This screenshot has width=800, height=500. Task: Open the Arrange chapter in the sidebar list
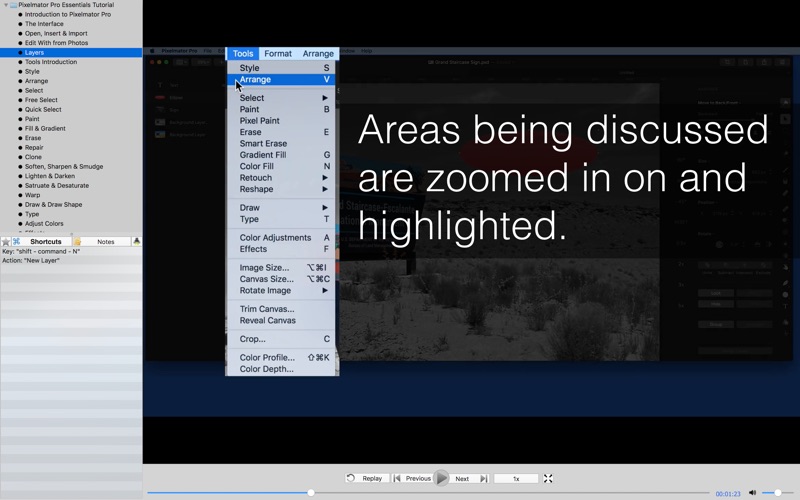click(36, 81)
